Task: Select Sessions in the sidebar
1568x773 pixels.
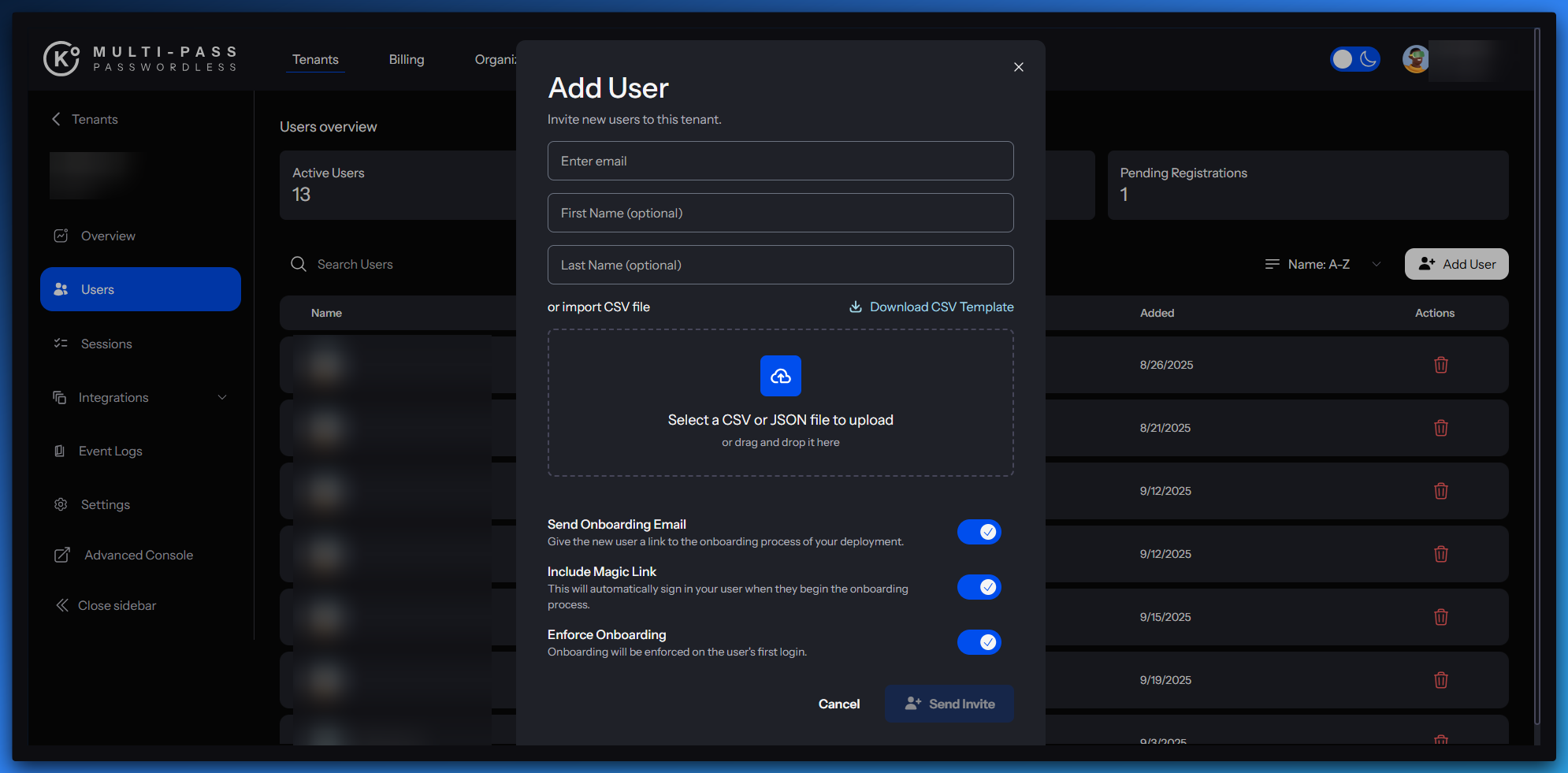Action: click(106, 344)
